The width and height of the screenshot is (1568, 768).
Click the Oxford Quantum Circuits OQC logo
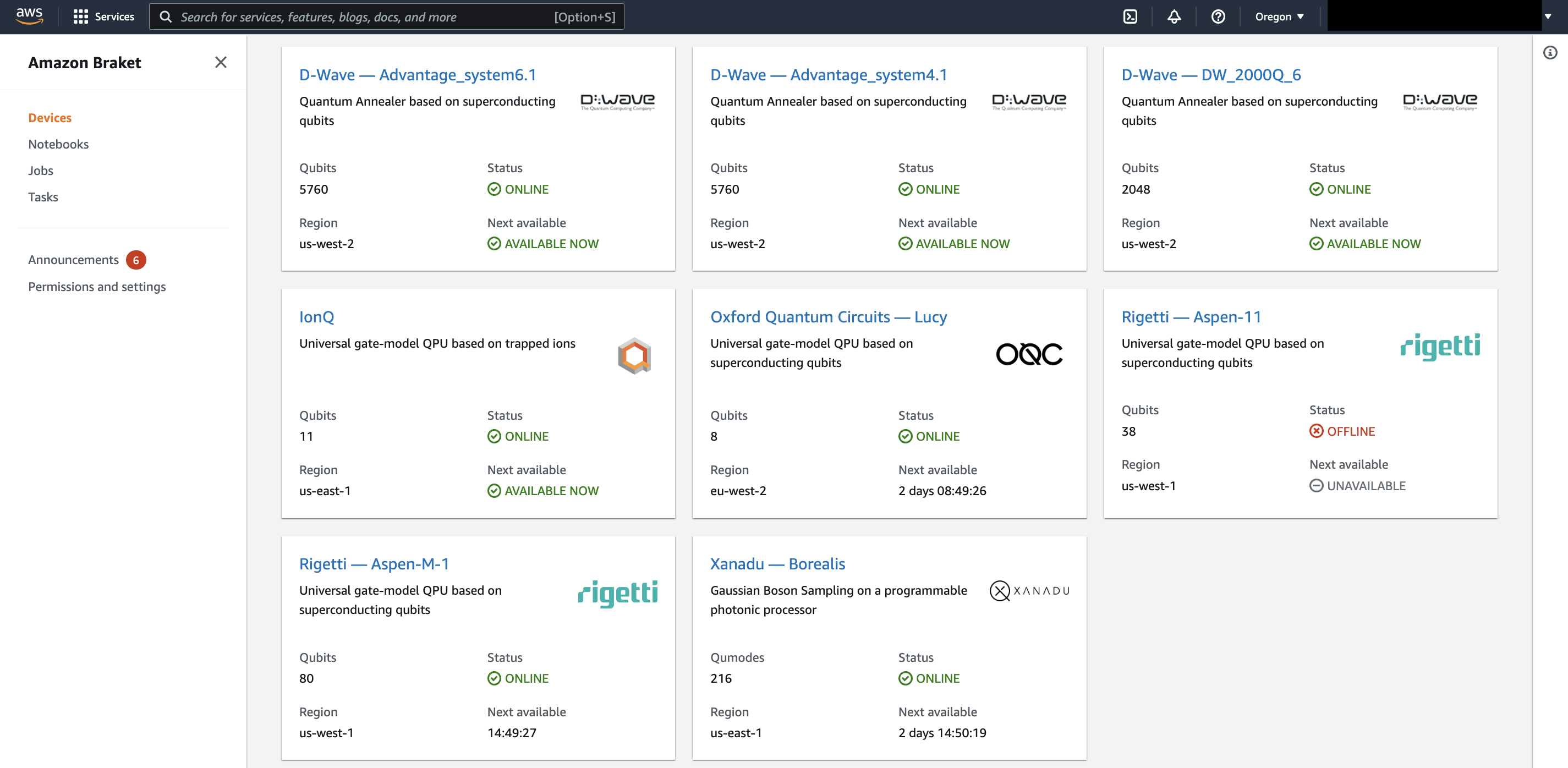1030,353
